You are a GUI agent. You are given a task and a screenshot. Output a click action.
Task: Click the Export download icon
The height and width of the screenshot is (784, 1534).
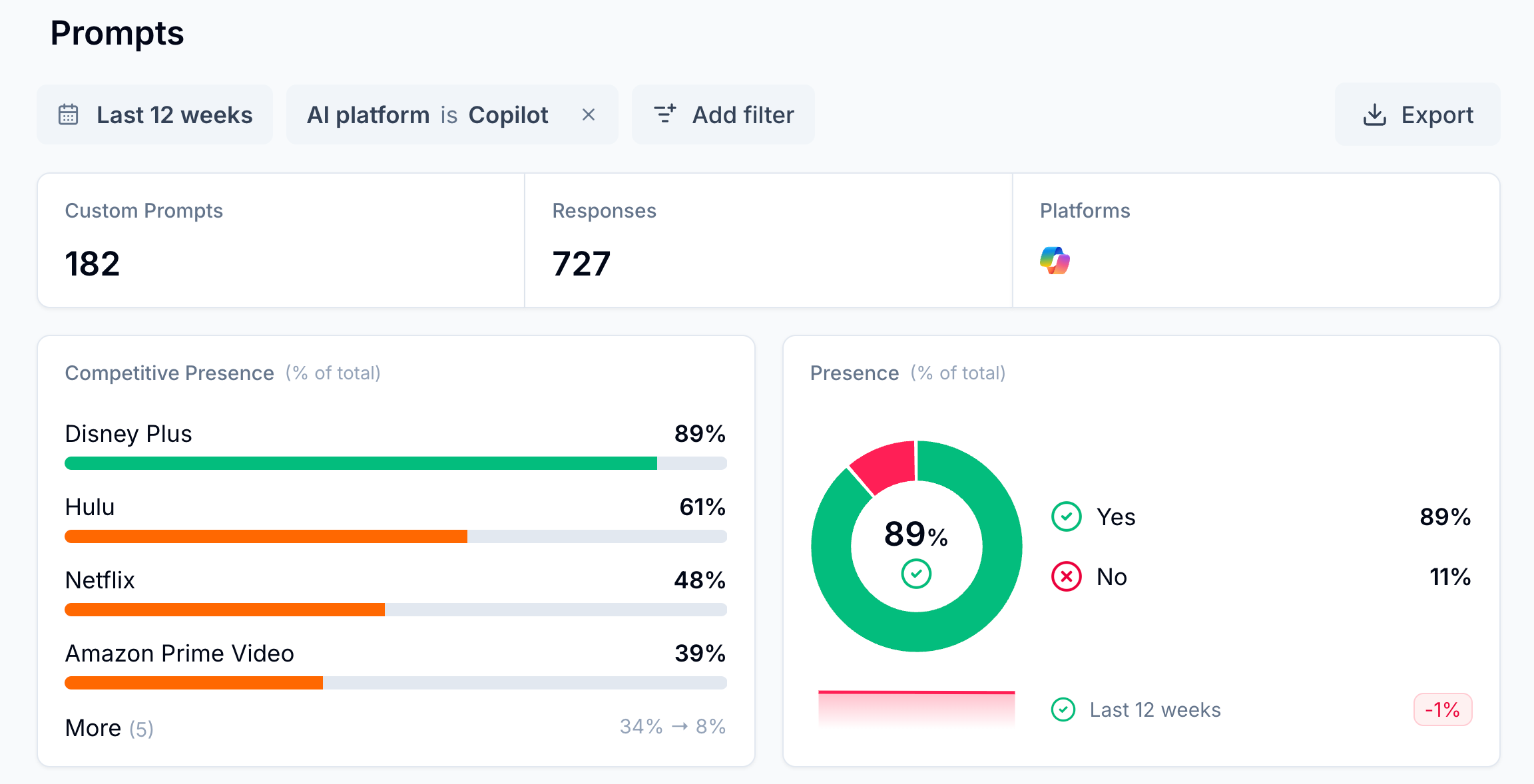point(1374,114)
